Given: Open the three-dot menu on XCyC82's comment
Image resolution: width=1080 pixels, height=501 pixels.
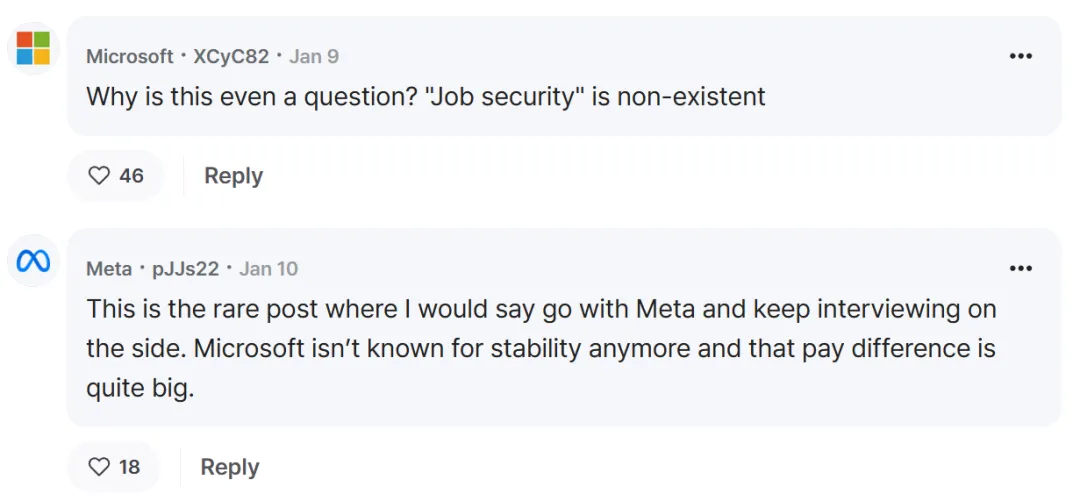Looking at the screenshot, I should 1020,56.
